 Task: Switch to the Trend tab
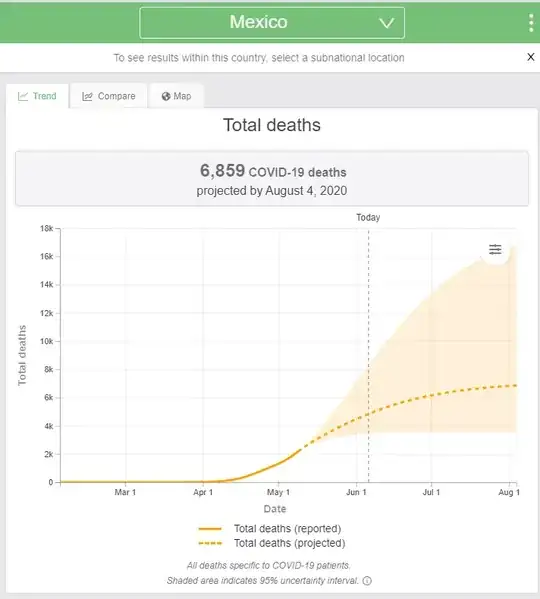pyautogui.click(x=37, y=96)
